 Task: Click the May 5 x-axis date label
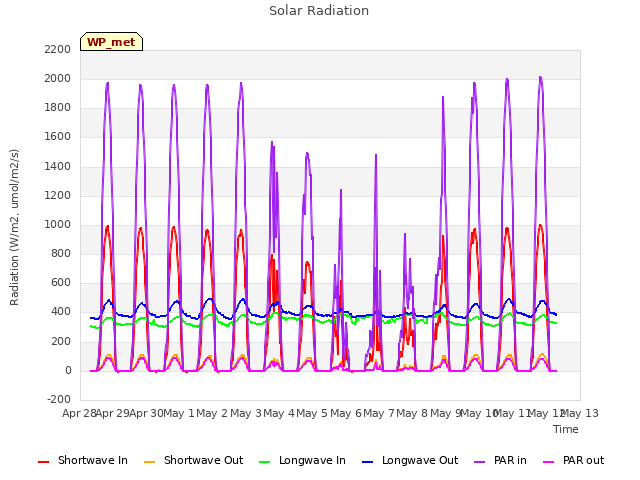coord(312,413)
